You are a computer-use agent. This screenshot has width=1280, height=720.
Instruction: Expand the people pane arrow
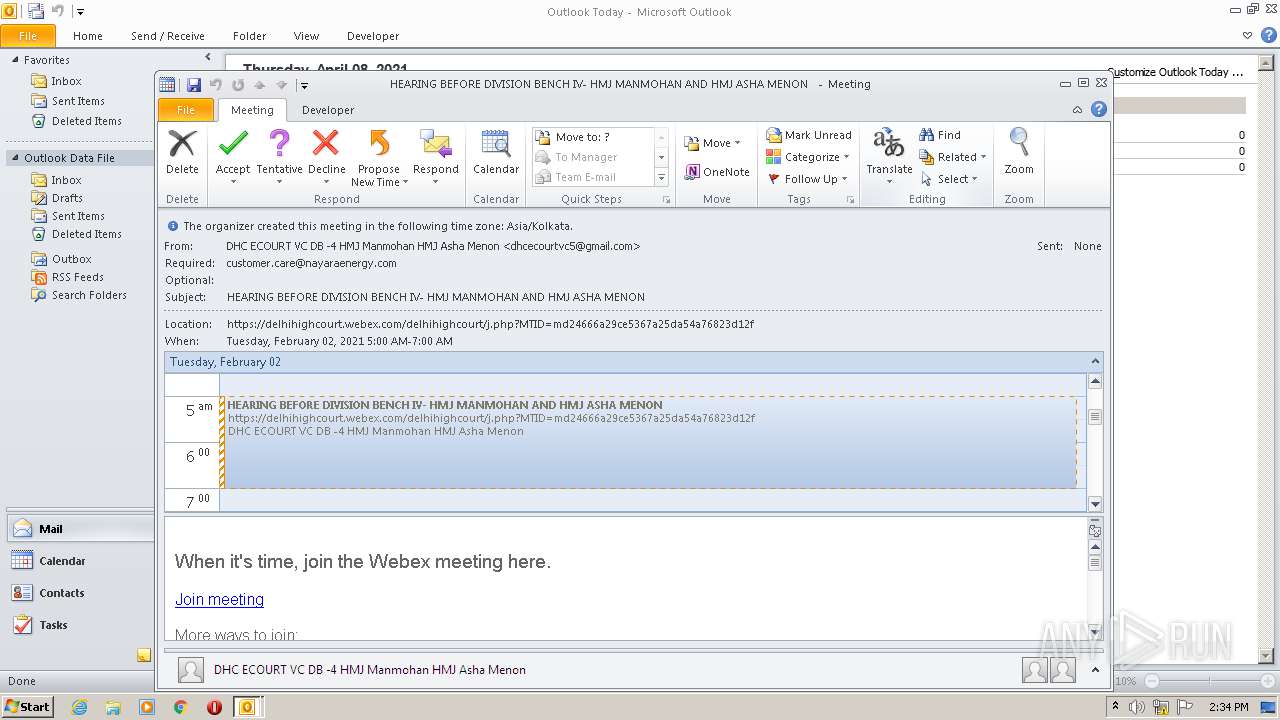pyautogui.click(x=1095, y=670)
